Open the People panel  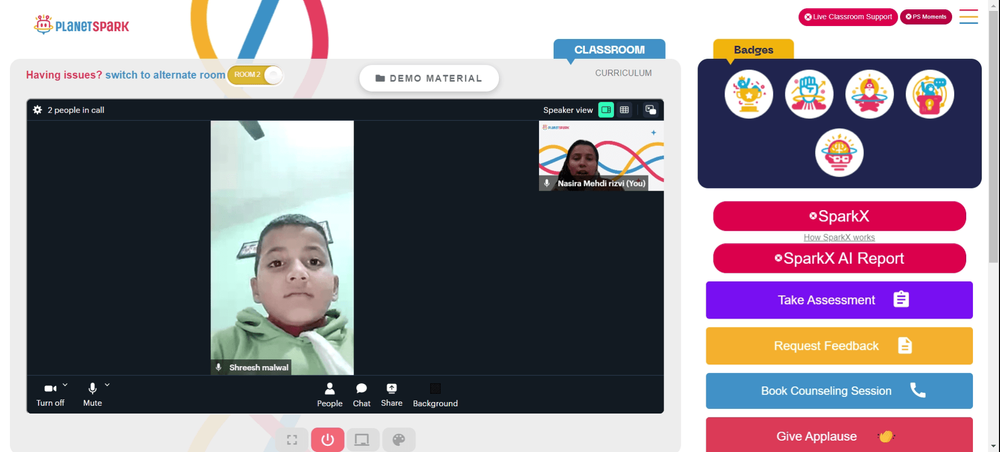(330, 395)
